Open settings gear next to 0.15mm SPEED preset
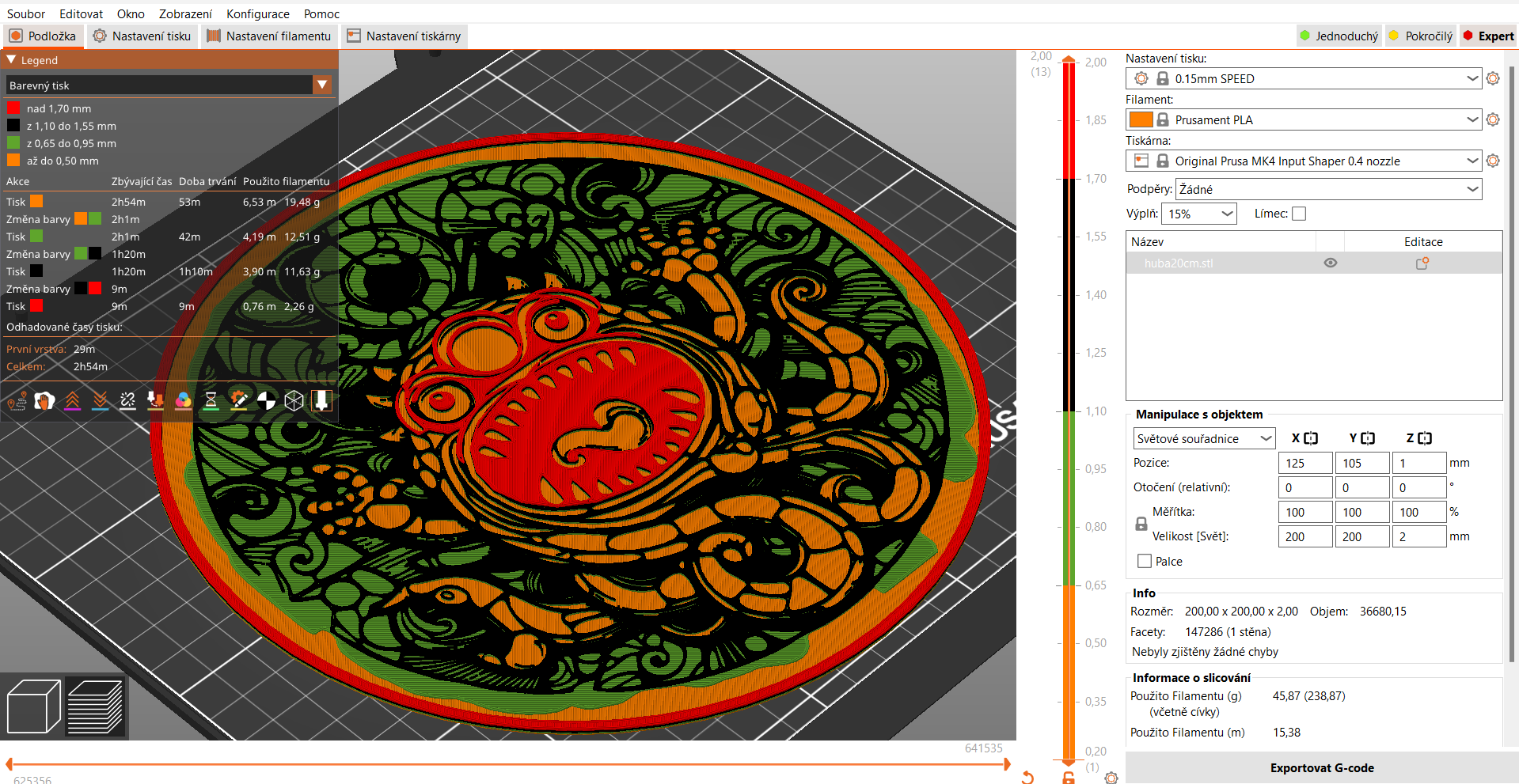The image size is (1519, 784). 1493,78
